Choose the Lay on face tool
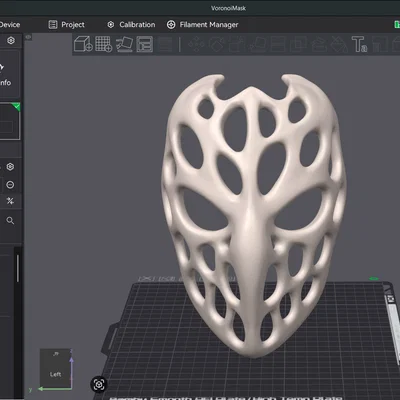The width and height of the screenshot is (400, 400). tap(258, 44)
